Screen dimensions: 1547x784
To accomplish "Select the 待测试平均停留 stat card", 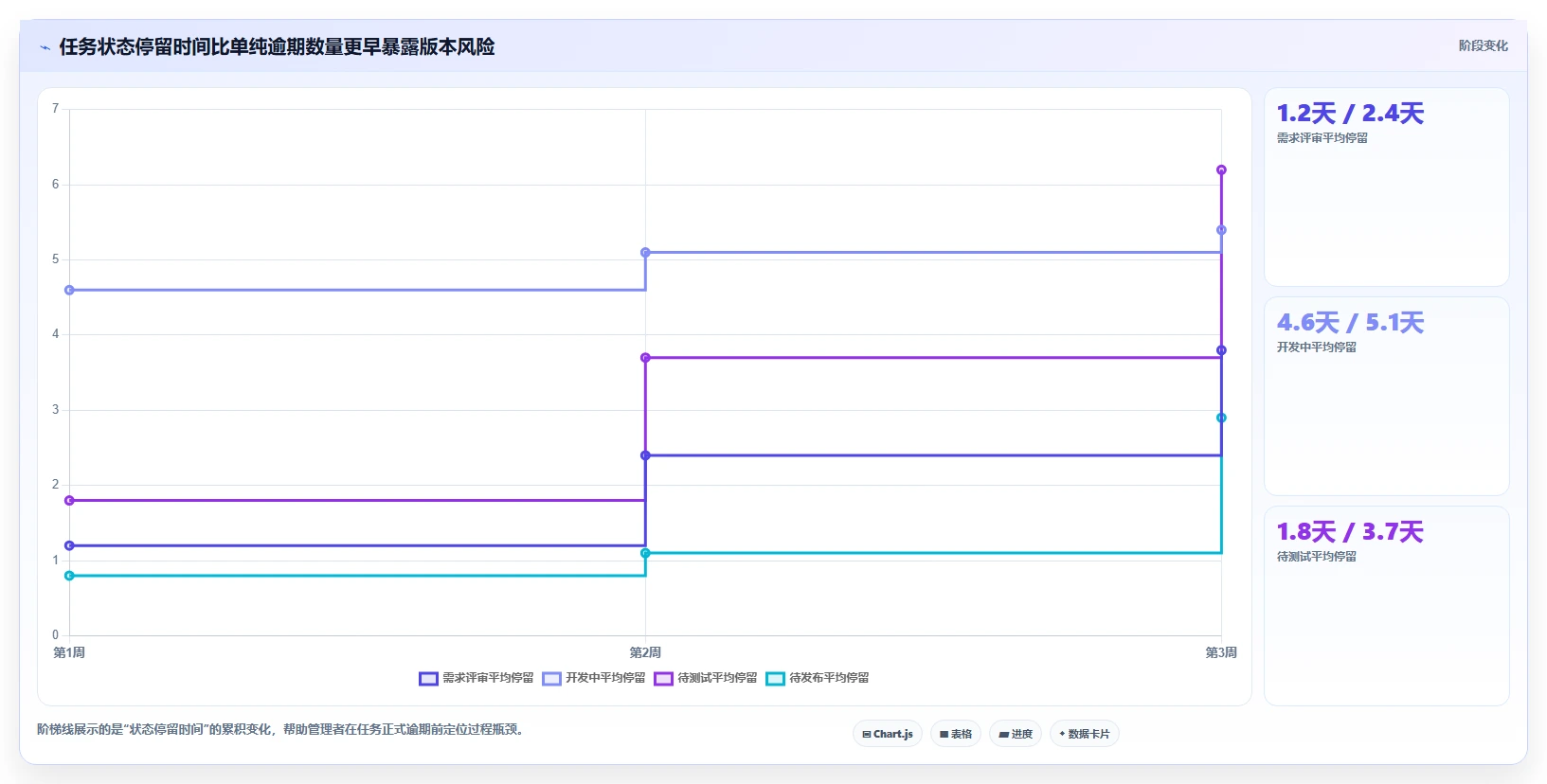I will 1387,606.
